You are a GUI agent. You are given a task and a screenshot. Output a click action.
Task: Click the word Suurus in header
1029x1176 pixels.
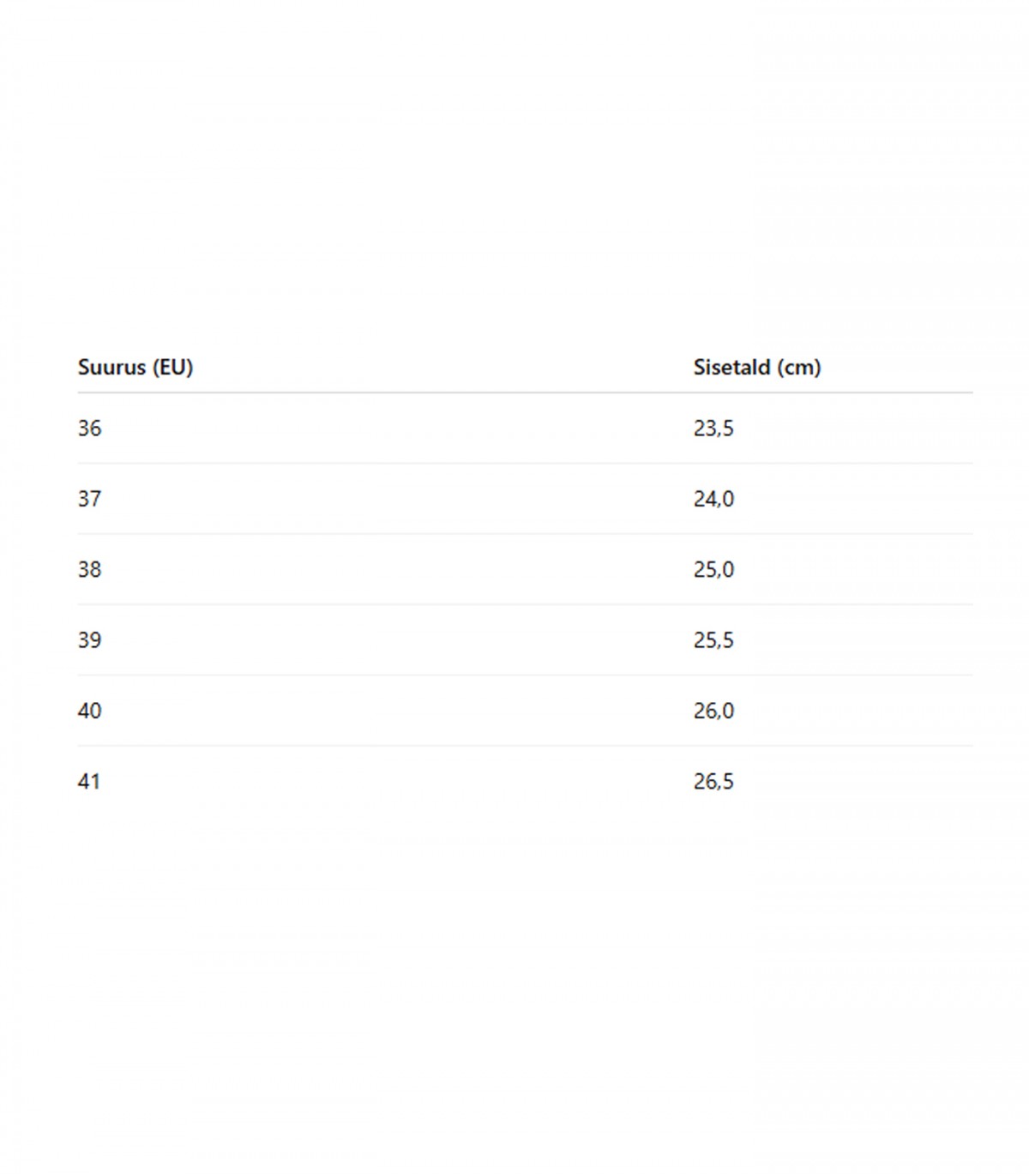point(111,368)
